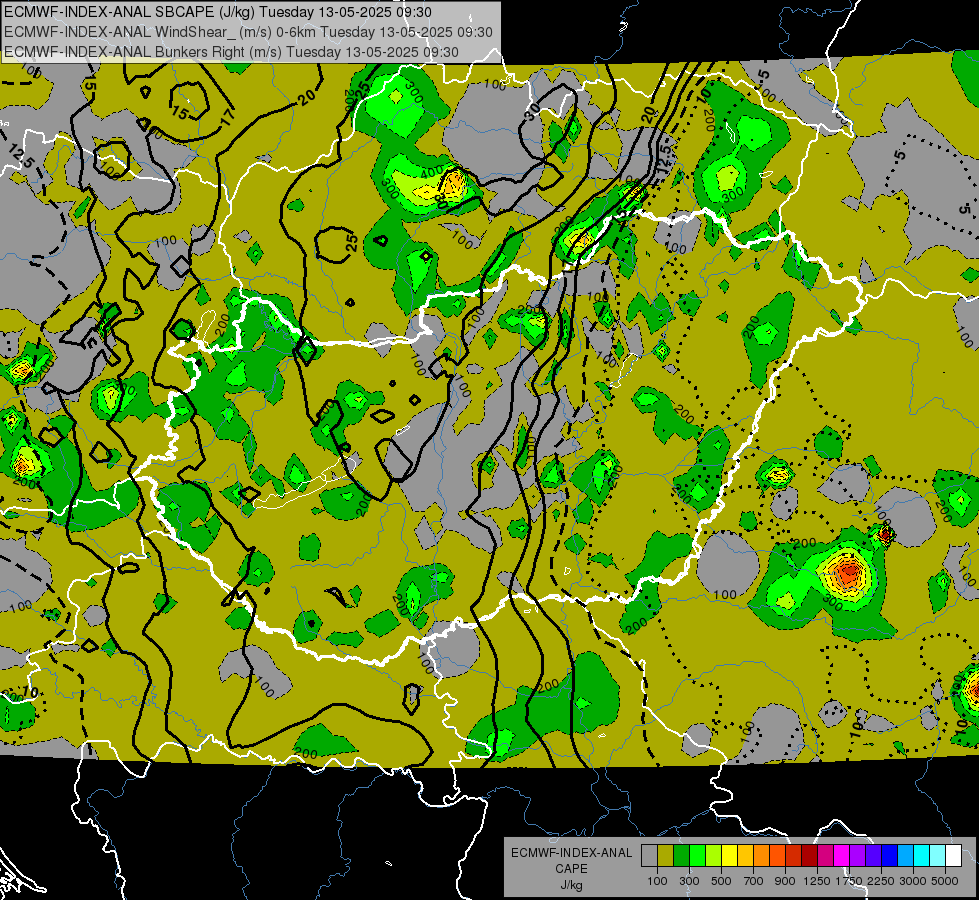Click the 3000 tick label in legend

pyautogui.click(x=913, y=881)
